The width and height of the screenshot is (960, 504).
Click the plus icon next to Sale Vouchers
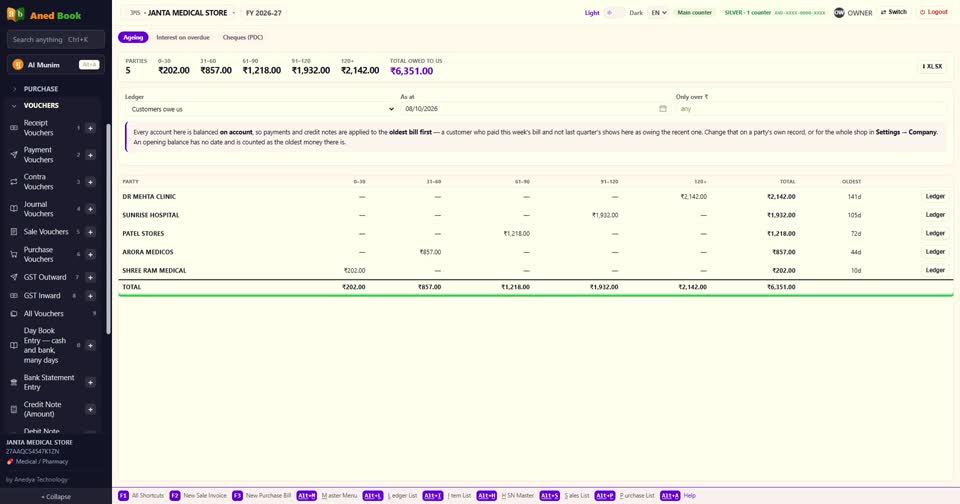(x=90, y=232)
